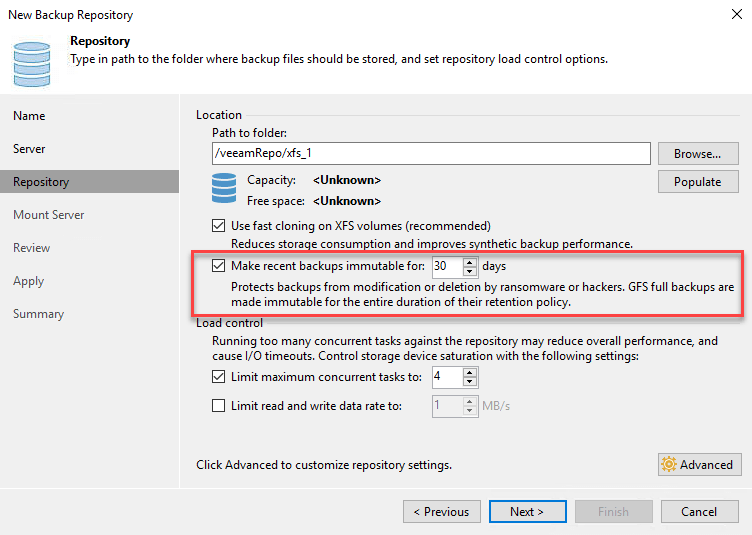Uncheck limit maximum concurrent tasks
Screen dimensions: 752x535
tap(219, 377)
